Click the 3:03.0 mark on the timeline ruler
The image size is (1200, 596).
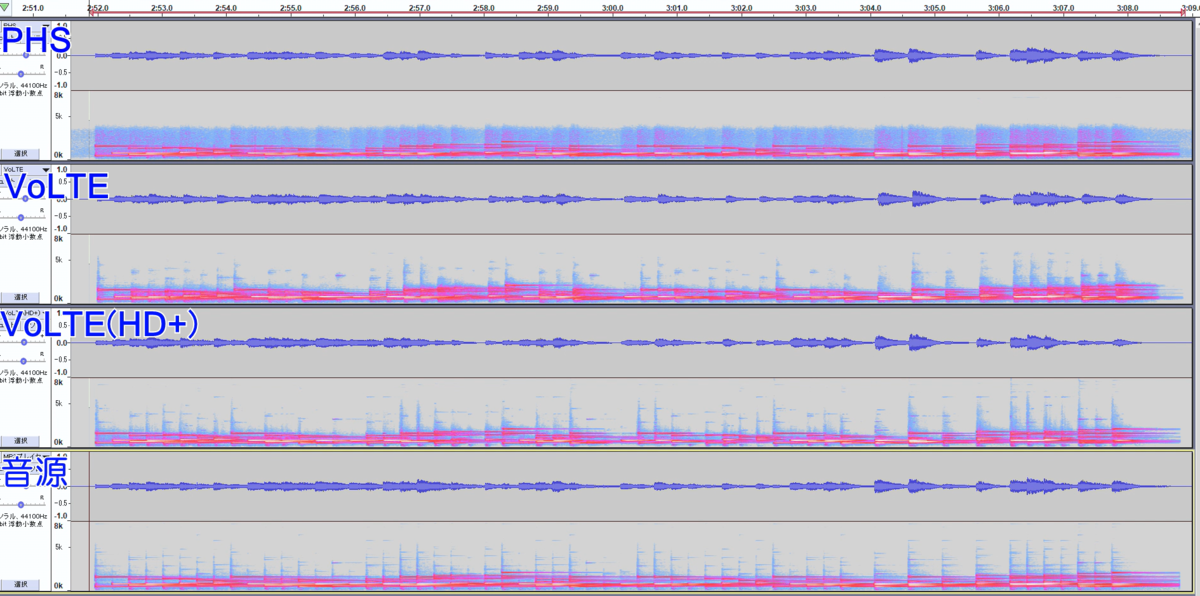point(806,8)
